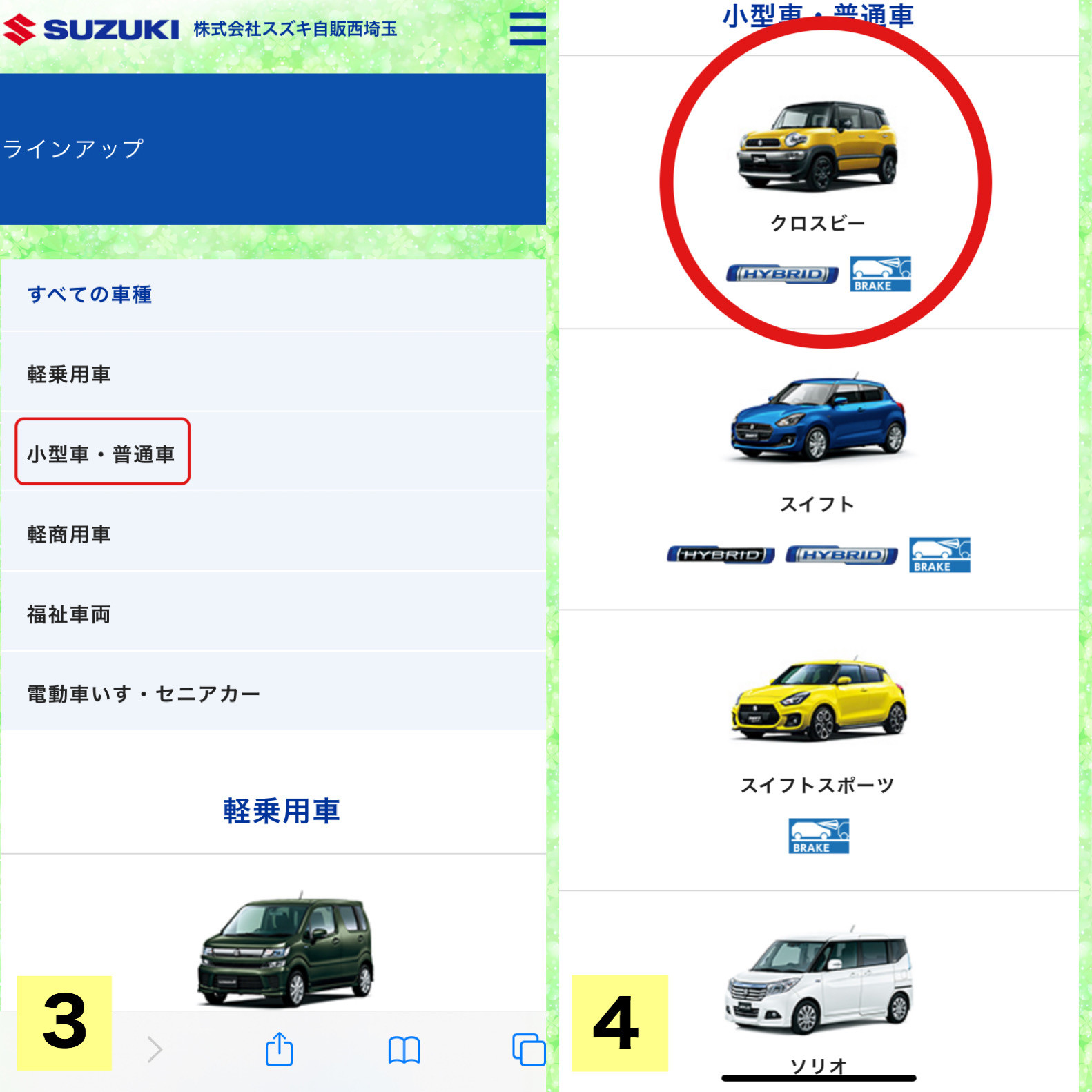This screenshot has height=1092, width=1092.
Task: Click the BRAKE badge under スイフトスポーツ
Action: [x=819, y=836]
